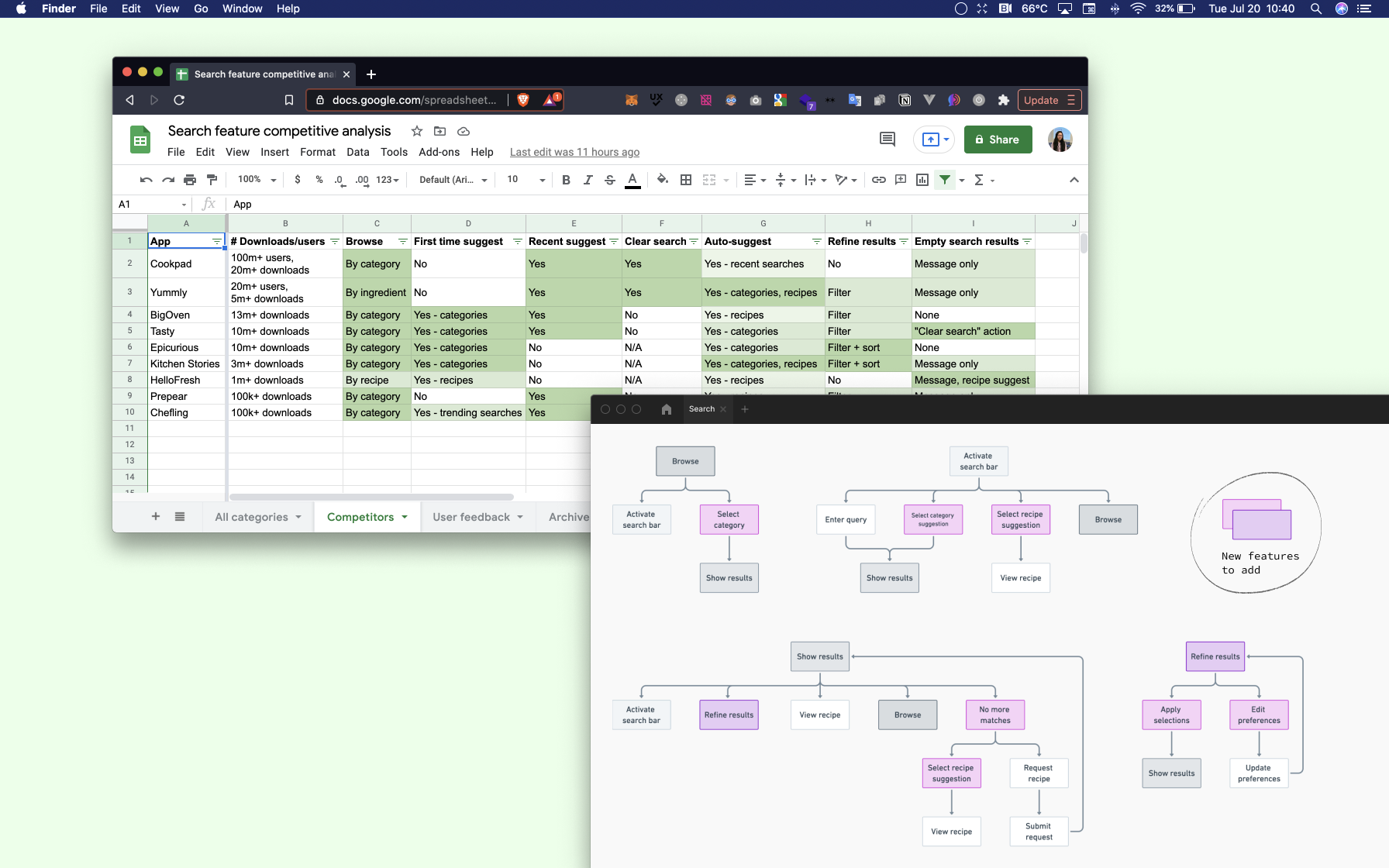Open 'Last edit was 11 hours ago' link

574,152
